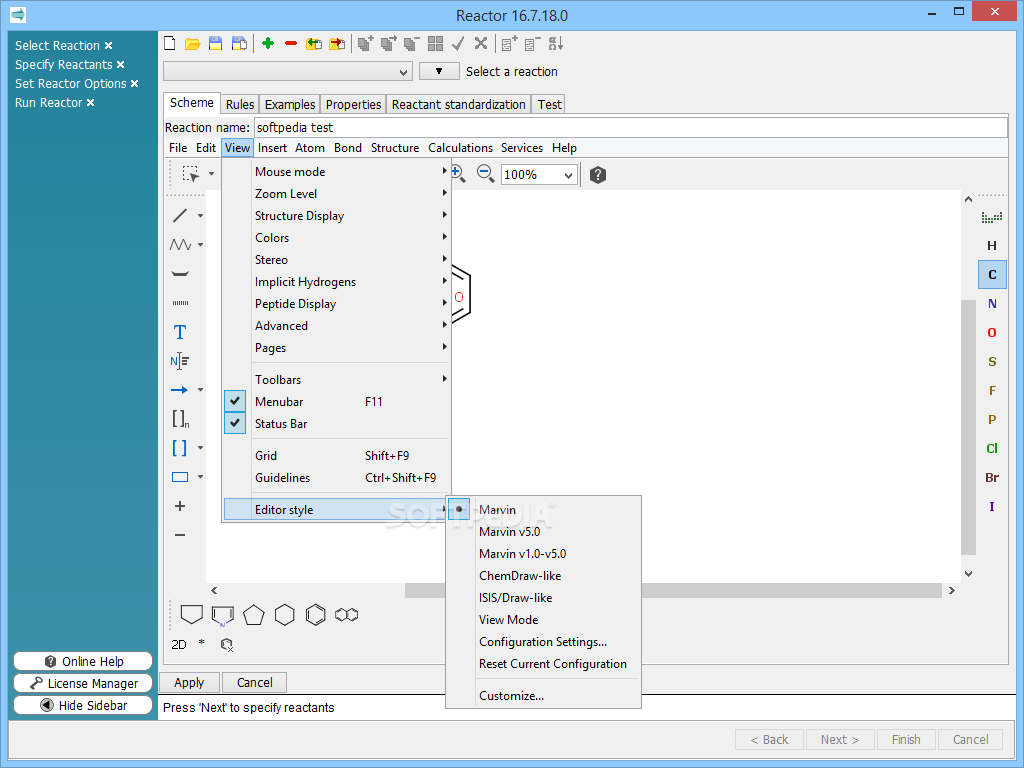Select Marvin v1.0-v5.0 editor style
The height and width of the screenshot is (768, 1024).
(543, 554)
